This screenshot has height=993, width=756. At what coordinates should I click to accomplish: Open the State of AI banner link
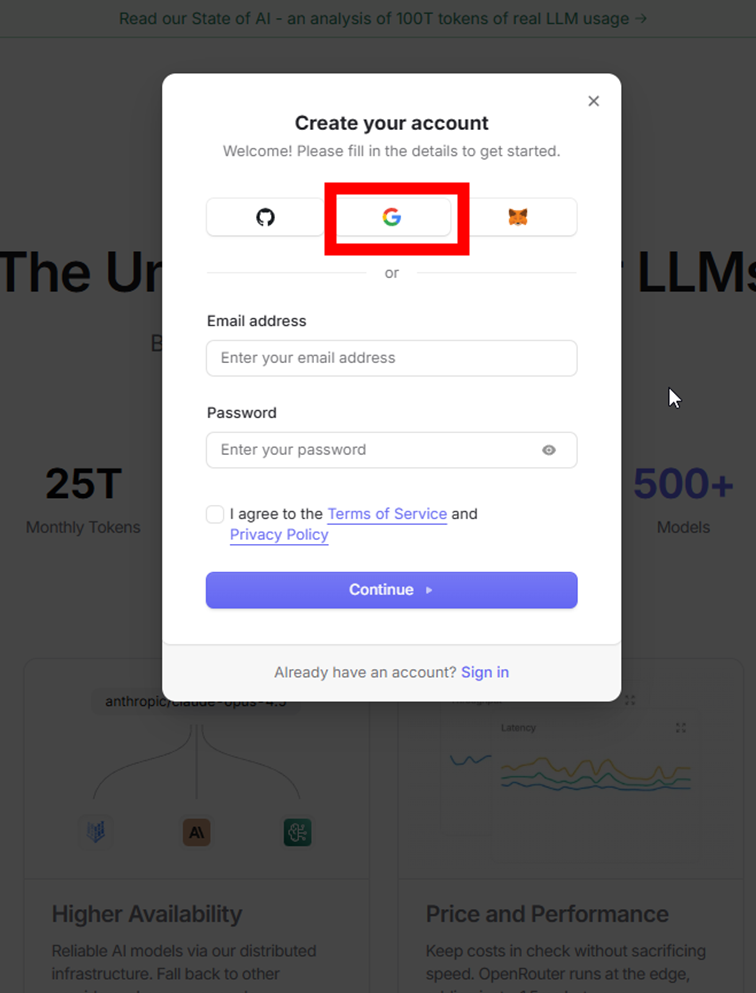pyautogui.click(x=382, y=18)
